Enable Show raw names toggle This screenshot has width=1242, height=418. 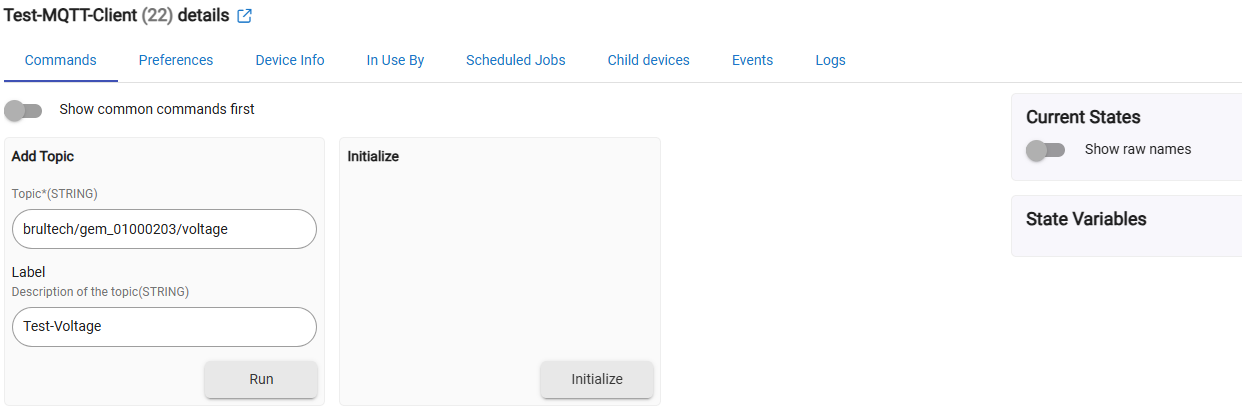[1046, 150]
